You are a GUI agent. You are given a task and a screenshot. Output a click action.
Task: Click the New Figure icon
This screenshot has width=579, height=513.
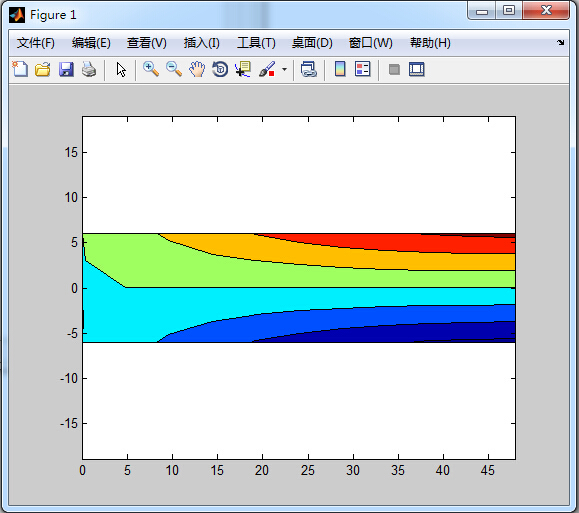(20, 69)
